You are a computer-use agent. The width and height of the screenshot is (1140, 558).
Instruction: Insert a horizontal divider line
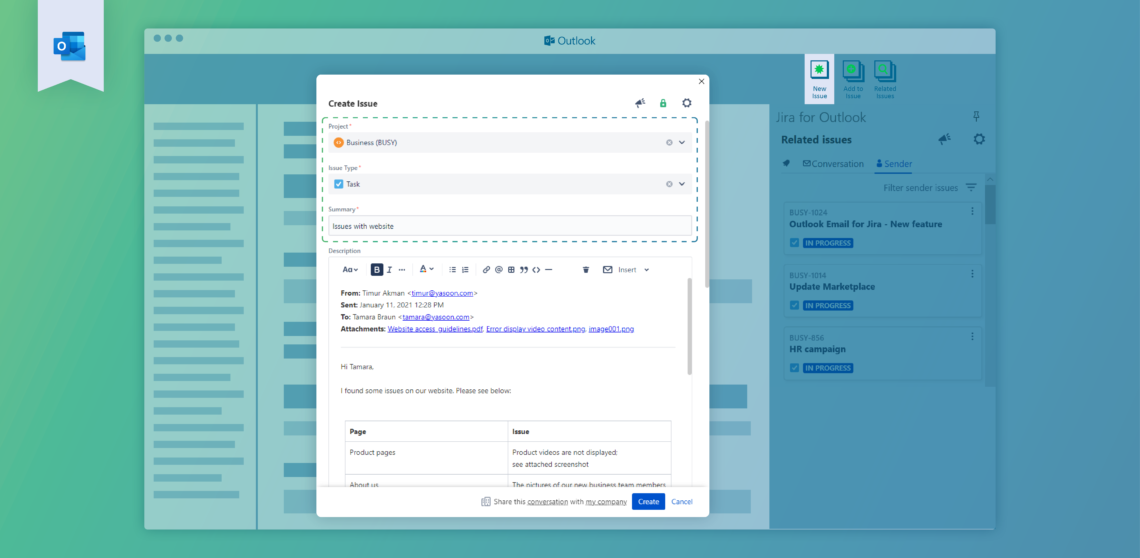pos(548,270)
